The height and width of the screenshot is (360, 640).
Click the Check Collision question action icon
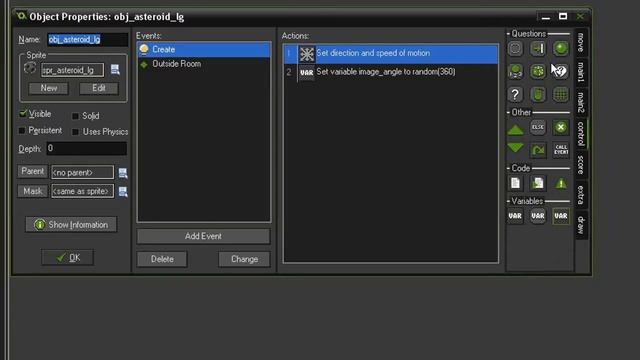(x=538, y=49)
